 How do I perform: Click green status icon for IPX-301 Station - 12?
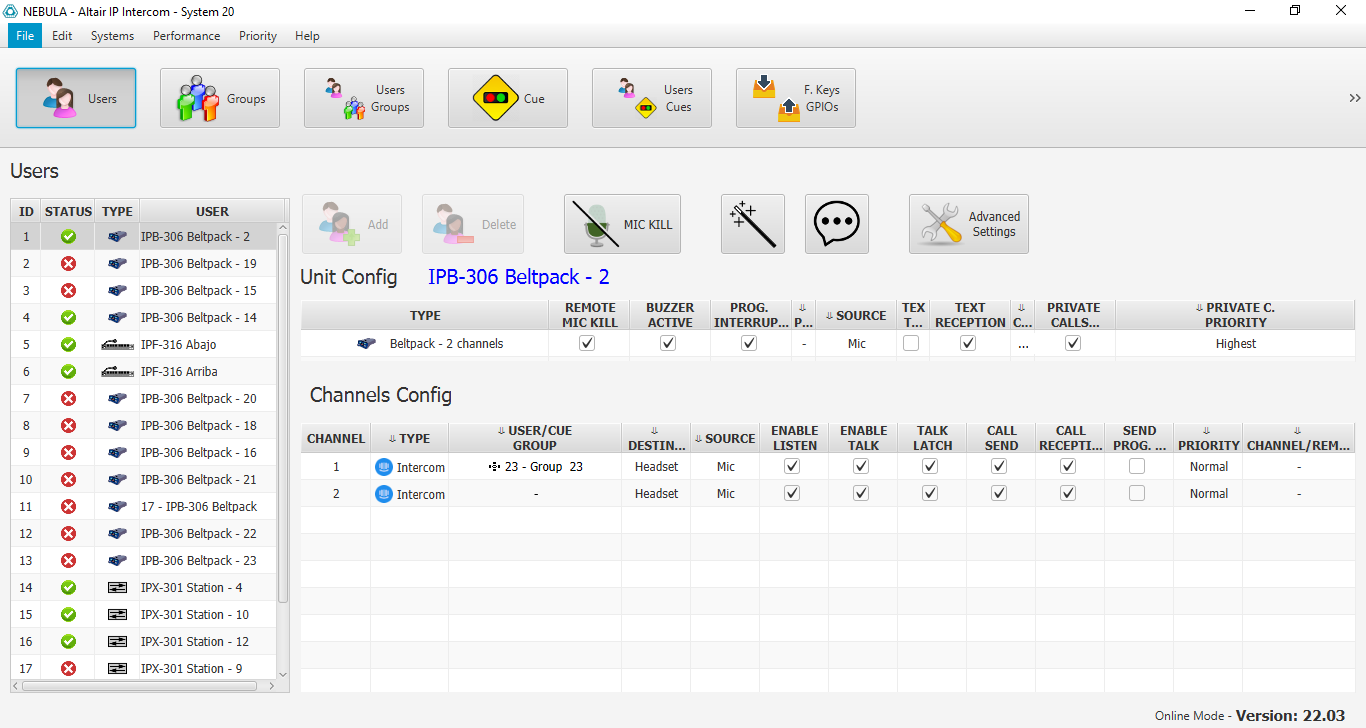click(x=68, y=642)
